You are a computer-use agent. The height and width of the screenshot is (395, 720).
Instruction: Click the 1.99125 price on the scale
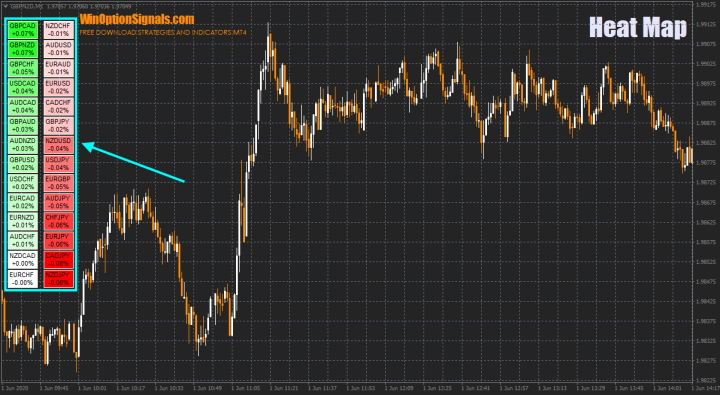(706, 24)
